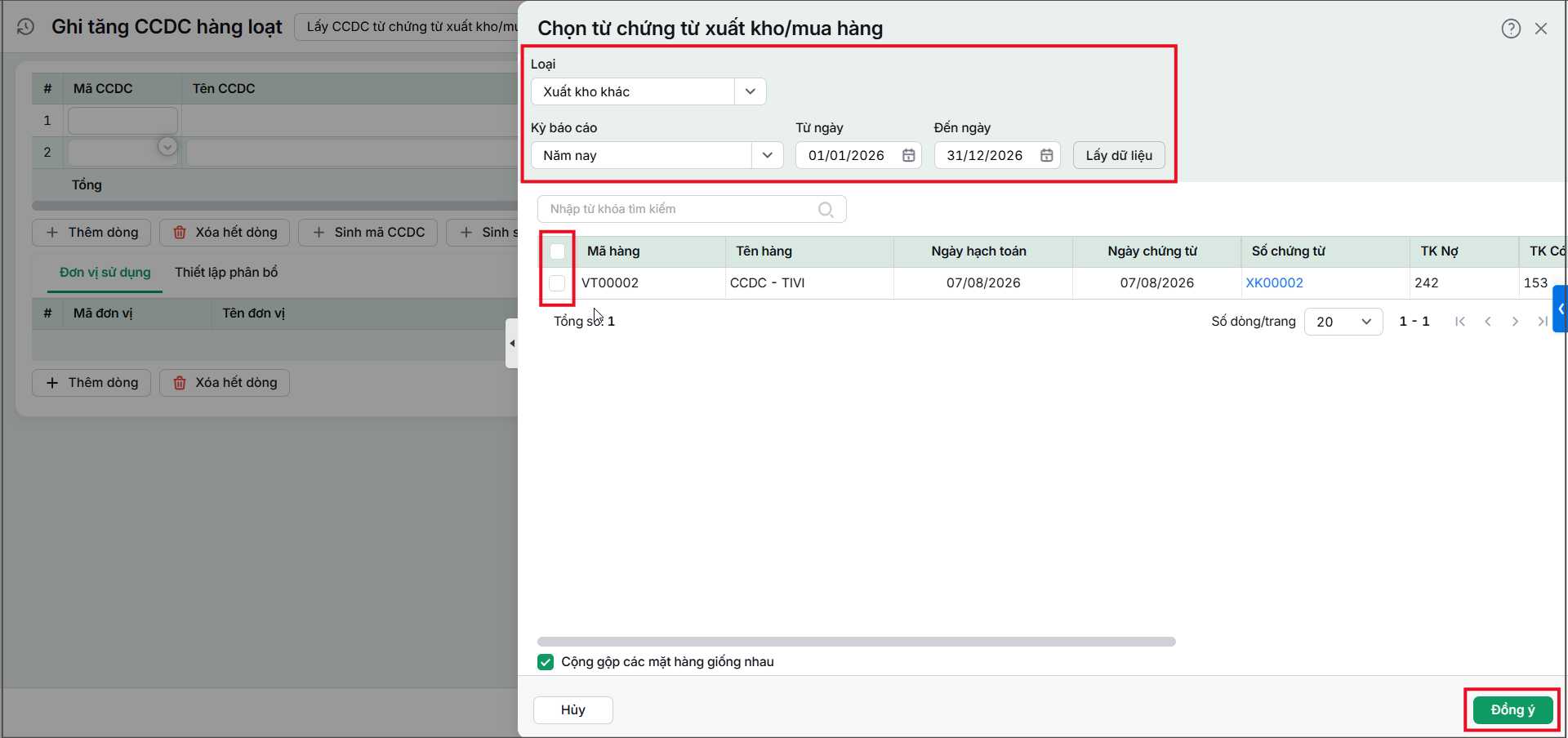Open calendar picker for Đến ngày
Viewport: 1568px width, 738px height.
click(x=1046, y=155)
